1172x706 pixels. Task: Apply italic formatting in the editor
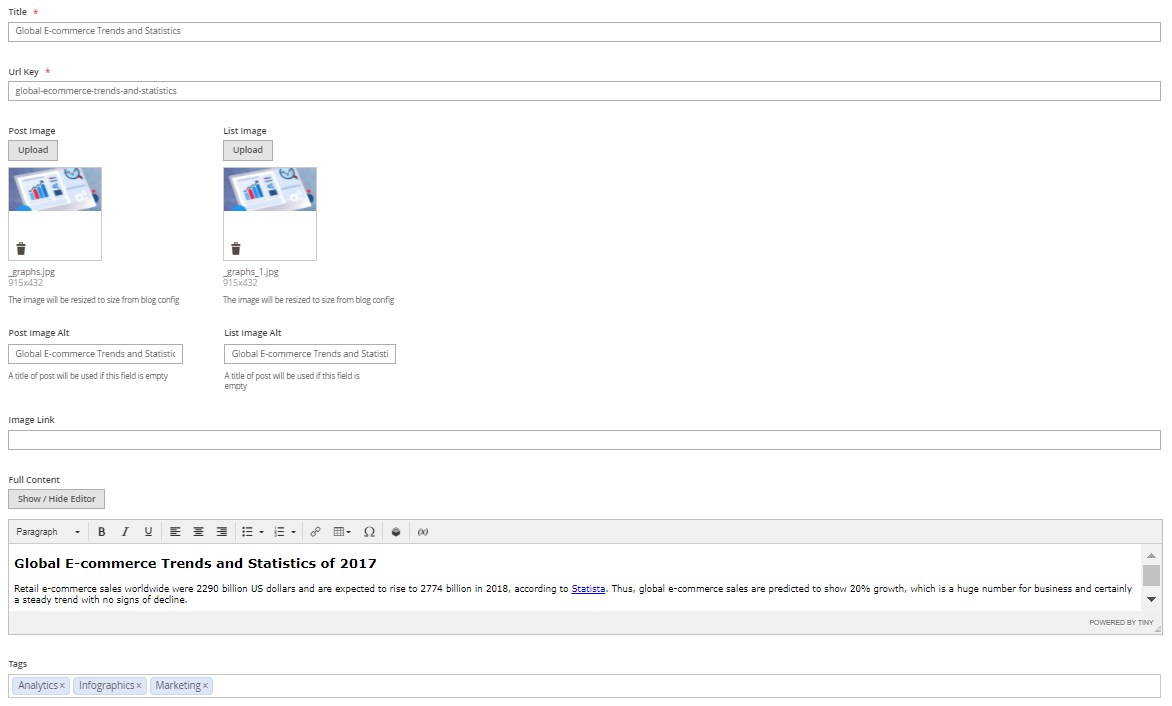pyautogui.click(x=125, y=532)
